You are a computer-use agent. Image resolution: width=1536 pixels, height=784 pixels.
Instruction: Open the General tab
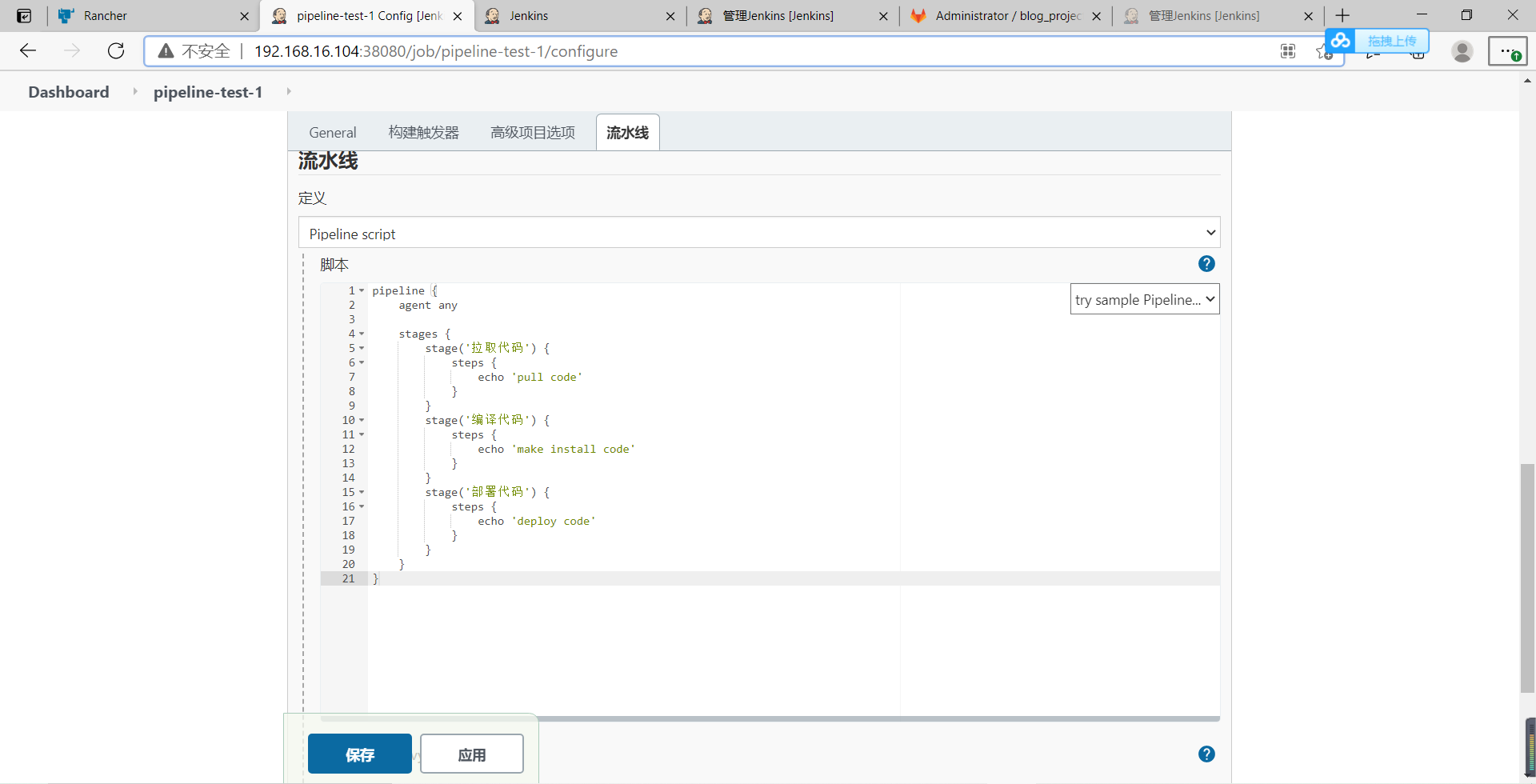[333, 133]
